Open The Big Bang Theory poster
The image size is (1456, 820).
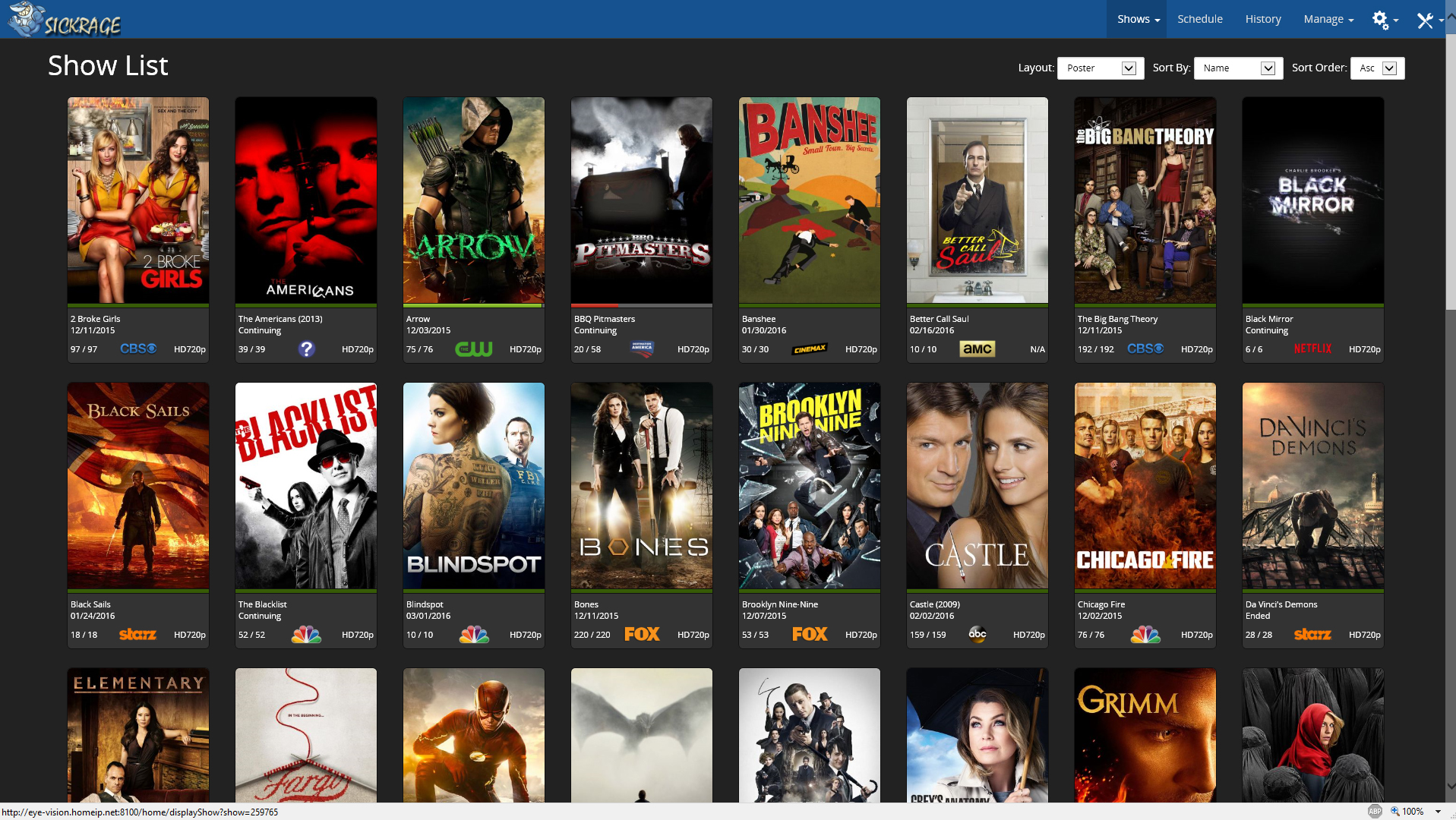pos(1145,200)
